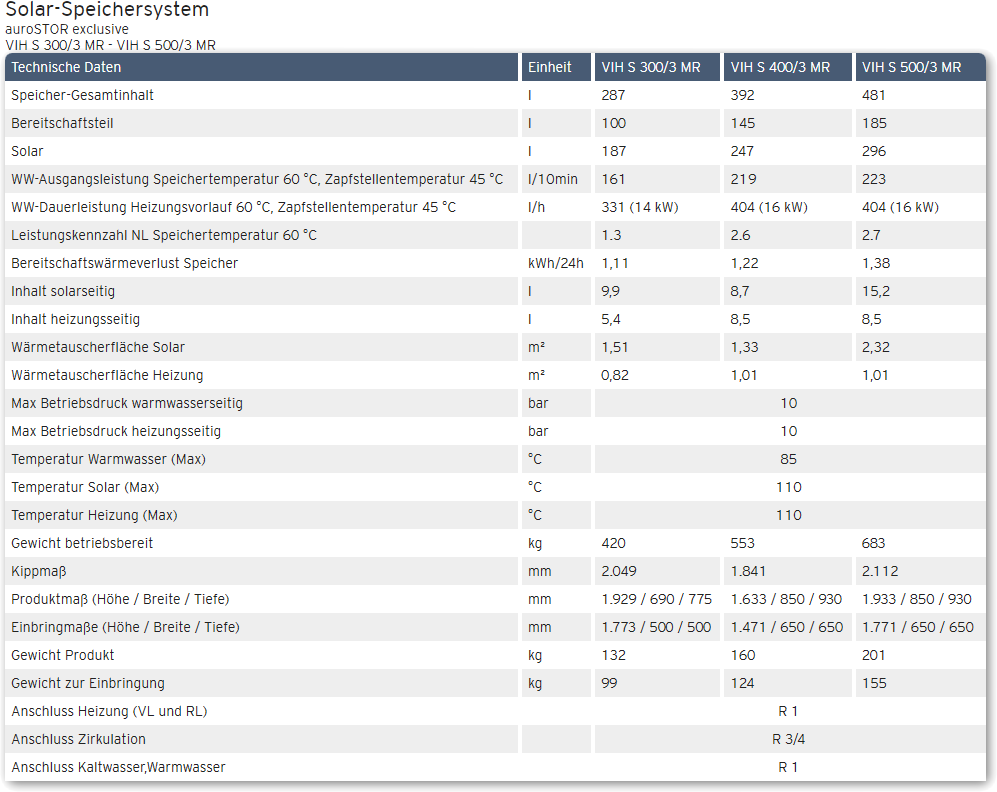Select the 'kWh/24h' unit cell

click(554, 263)
